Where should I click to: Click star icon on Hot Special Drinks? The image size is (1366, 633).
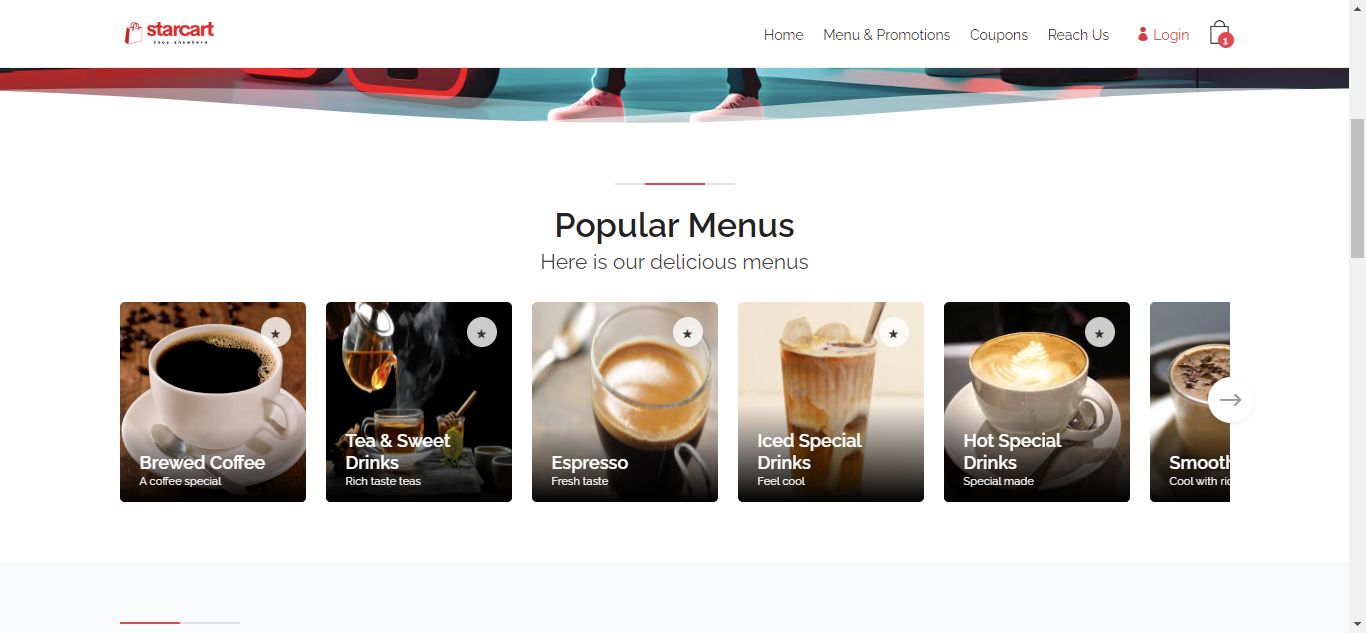[x=1100, y=332]
